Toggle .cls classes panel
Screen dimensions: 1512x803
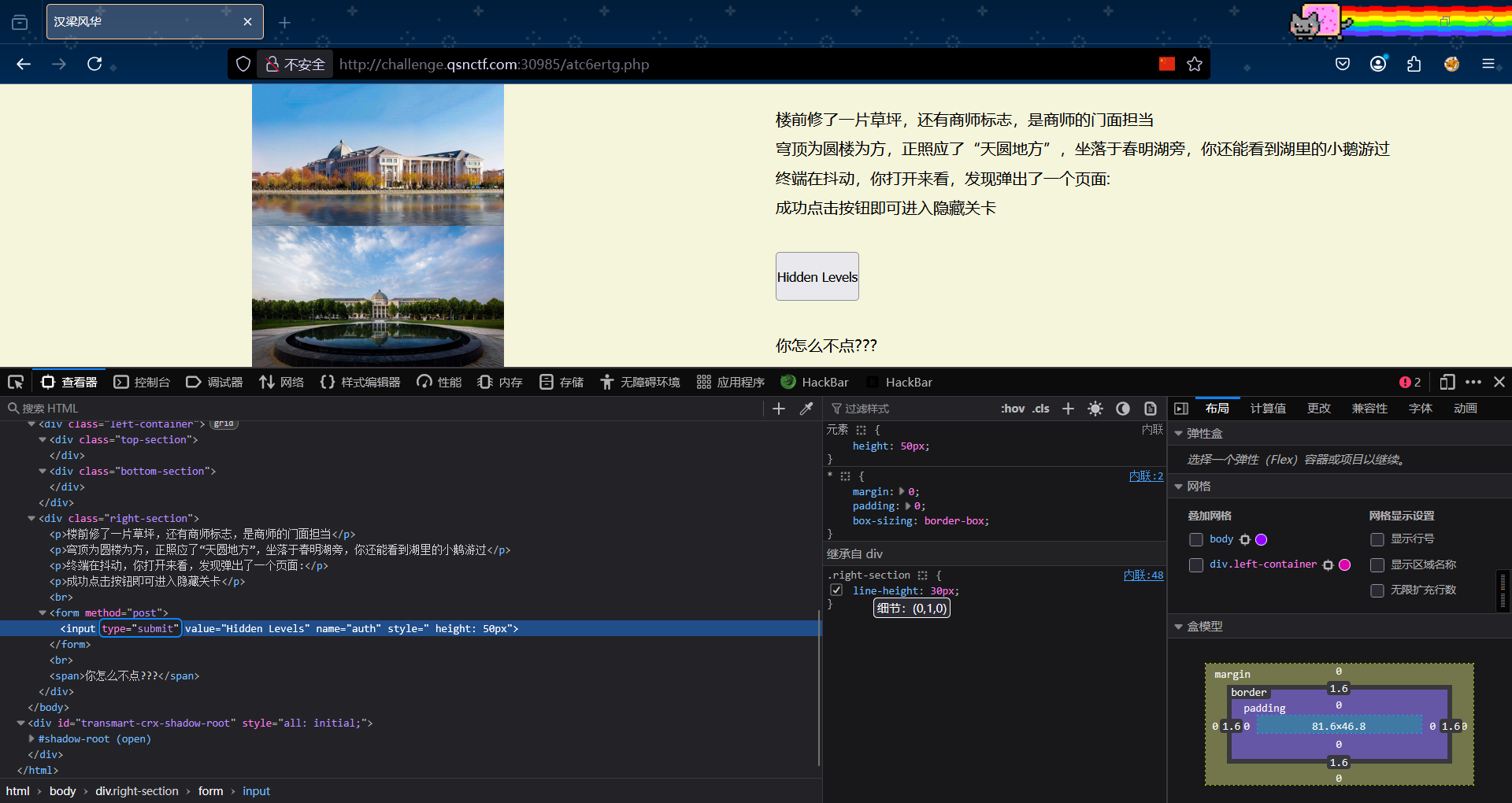click(x=1041, y=409)
